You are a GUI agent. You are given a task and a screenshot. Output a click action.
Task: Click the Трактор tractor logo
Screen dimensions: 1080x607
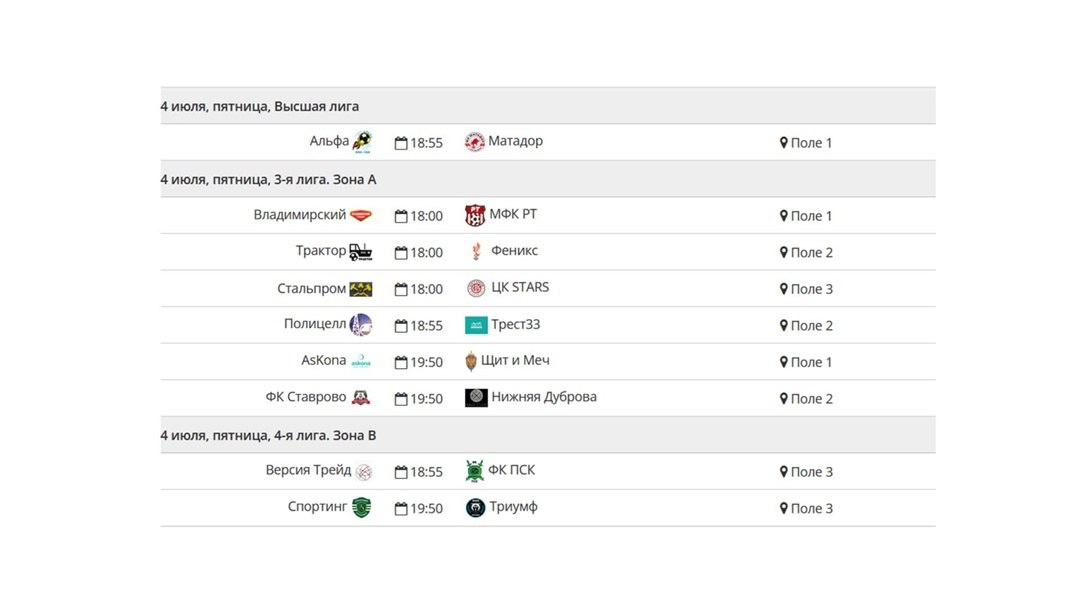click(x=360, y=252)
